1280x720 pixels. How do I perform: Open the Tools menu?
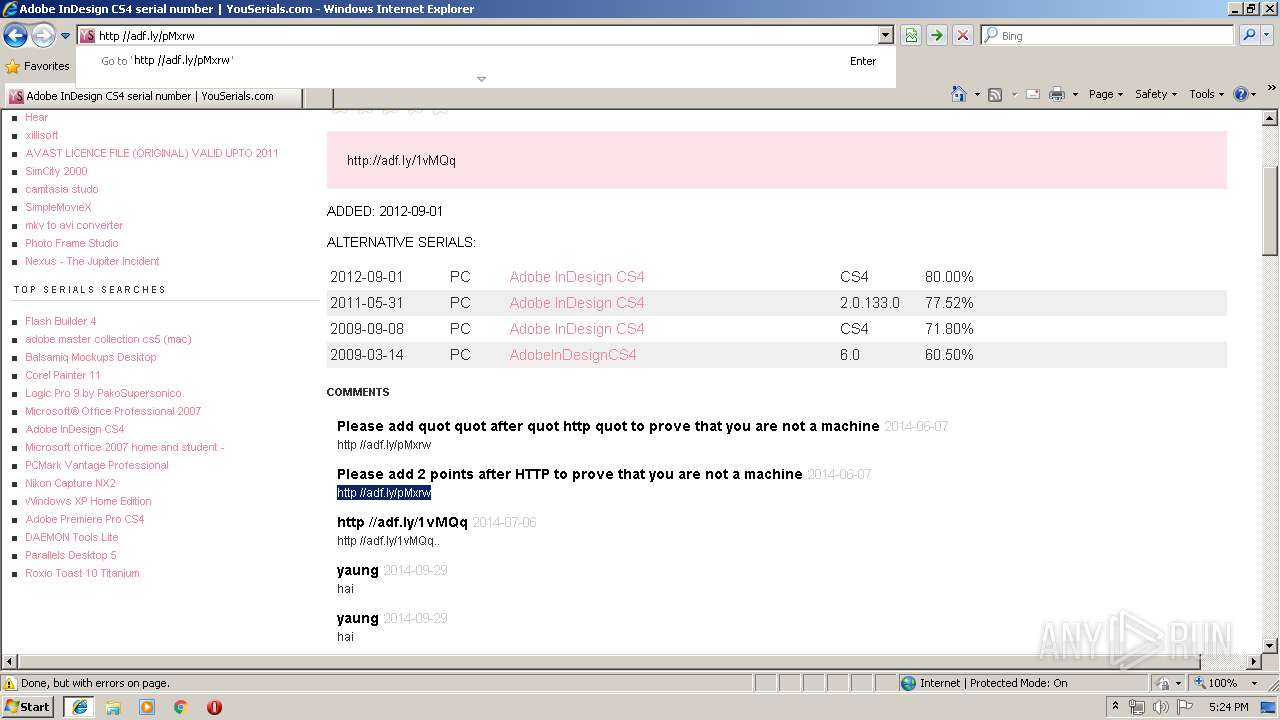(1207, 94)
